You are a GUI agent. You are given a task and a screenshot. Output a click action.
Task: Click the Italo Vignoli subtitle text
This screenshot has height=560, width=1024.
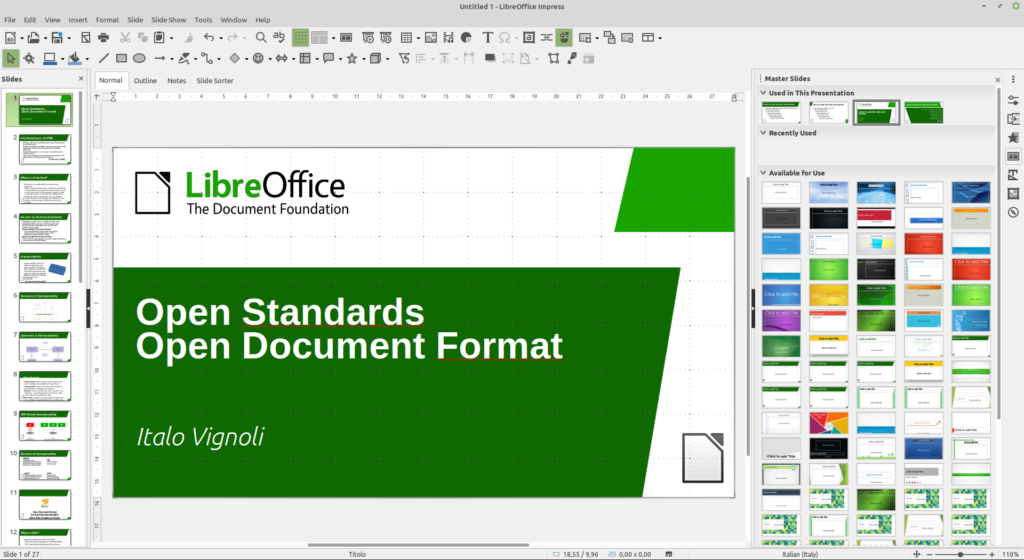click(200, 437)
